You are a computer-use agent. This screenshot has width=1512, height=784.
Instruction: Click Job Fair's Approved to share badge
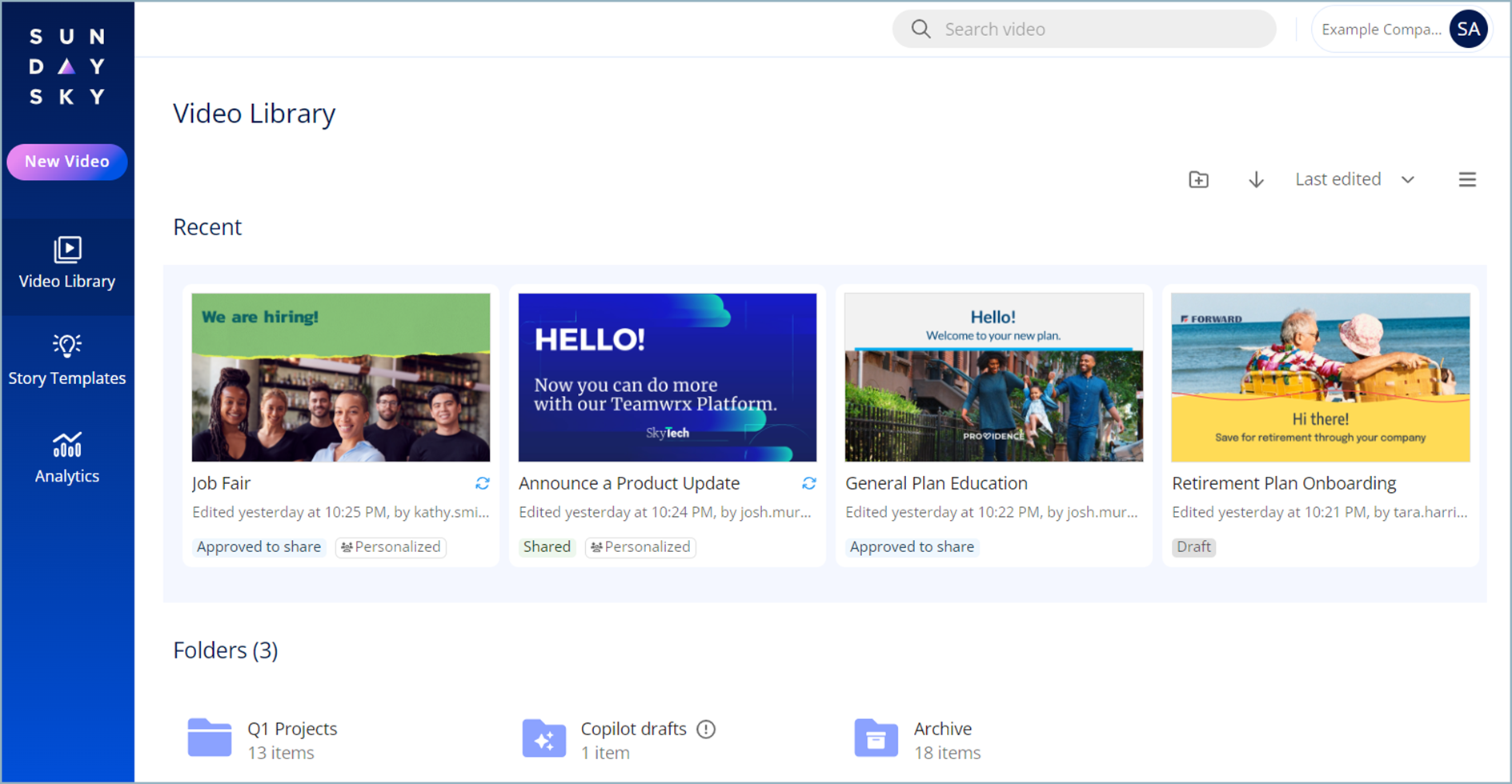pyautogui.click(x=259, y=547)
